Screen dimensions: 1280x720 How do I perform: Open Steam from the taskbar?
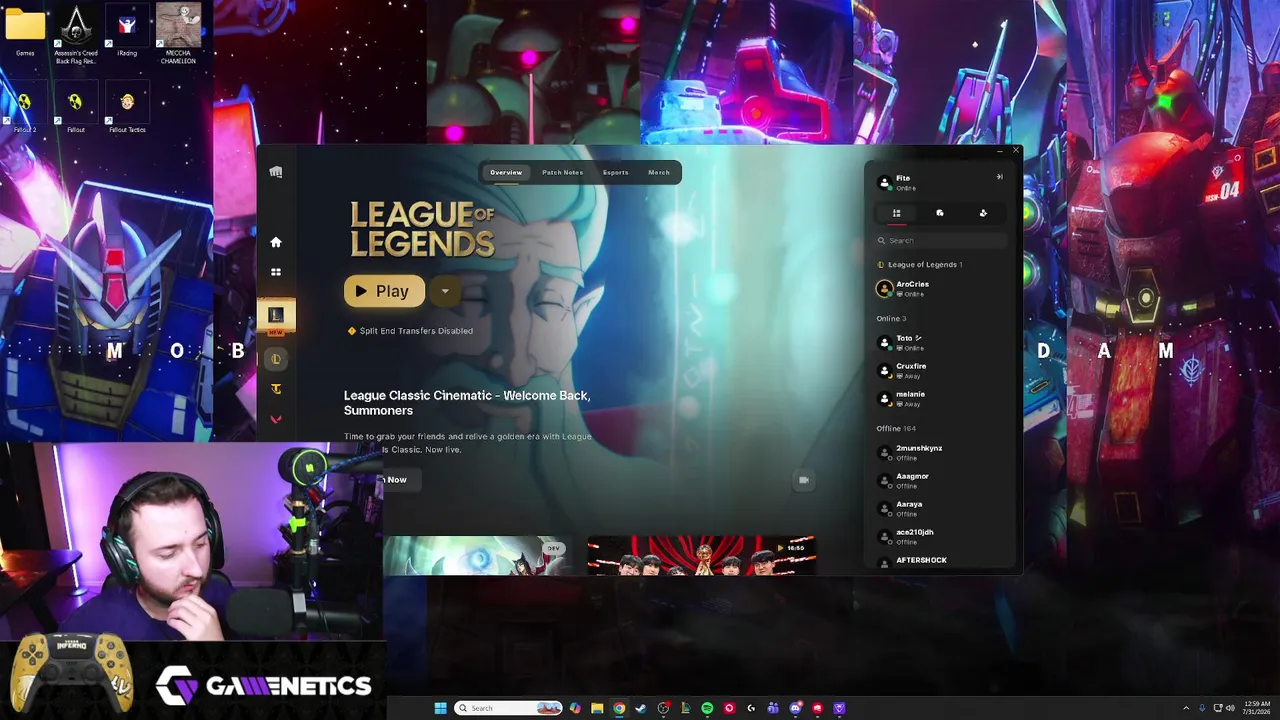tap(641, 708)
